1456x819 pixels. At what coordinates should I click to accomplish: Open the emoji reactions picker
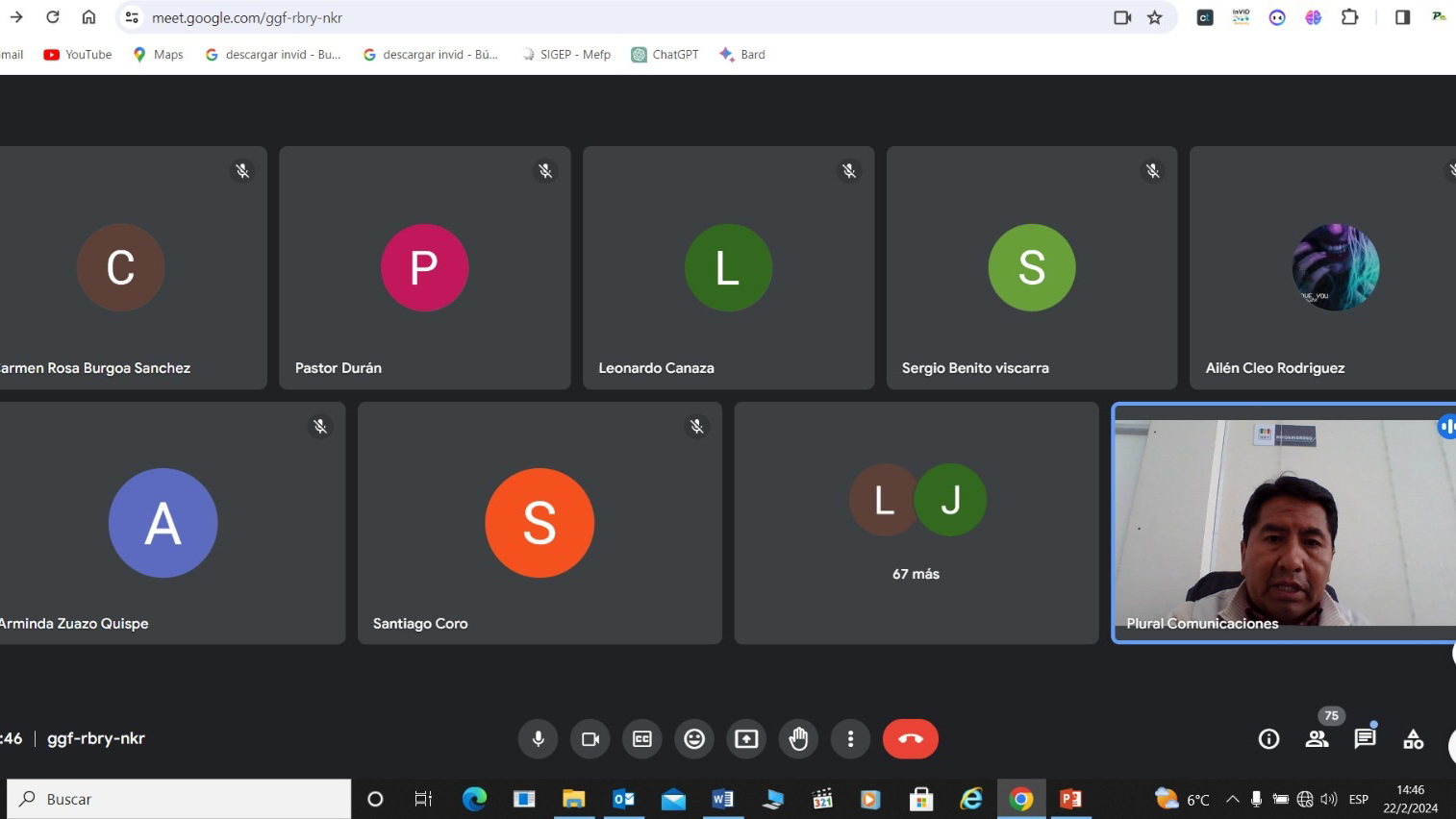pos(694,739)
